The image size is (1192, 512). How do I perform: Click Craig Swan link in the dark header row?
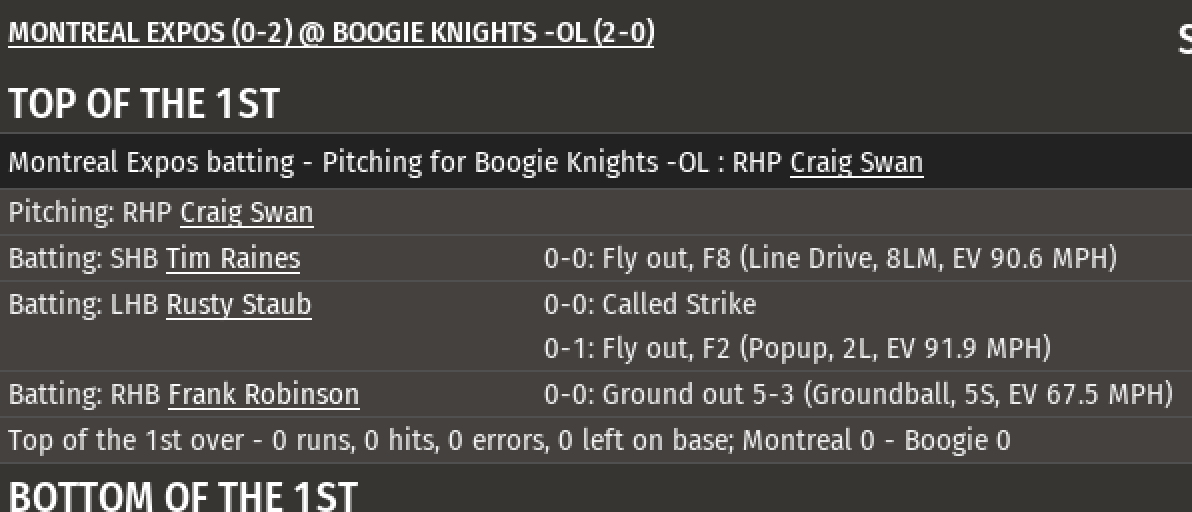pos(856,162)
